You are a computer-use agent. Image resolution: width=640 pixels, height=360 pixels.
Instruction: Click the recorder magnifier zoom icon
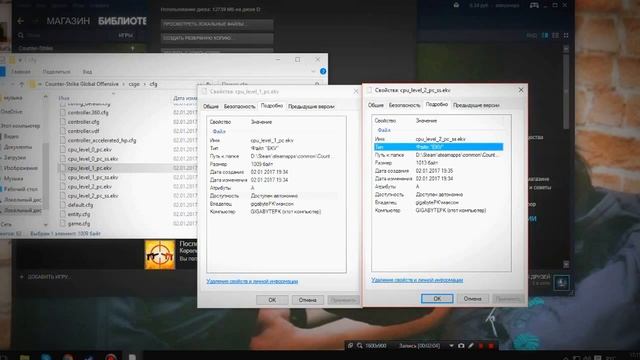click(x=360, y=346)
